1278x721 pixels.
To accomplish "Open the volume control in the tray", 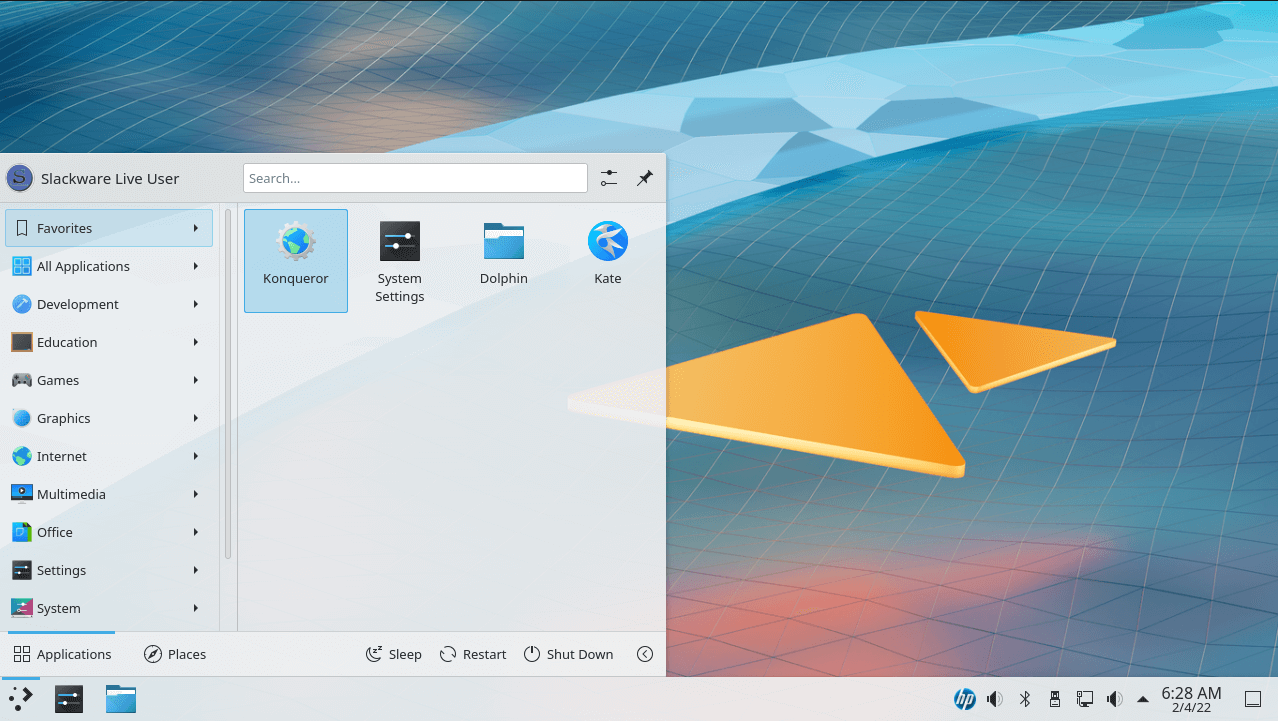I will click(x=994, y=699).
